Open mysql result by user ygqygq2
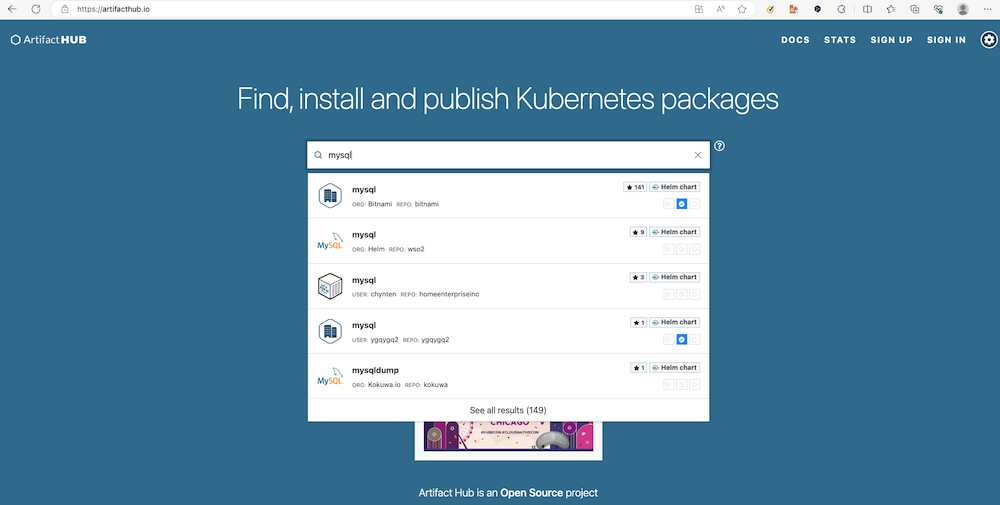This screenshot has height=505, width=1000. tap(508, 332)
